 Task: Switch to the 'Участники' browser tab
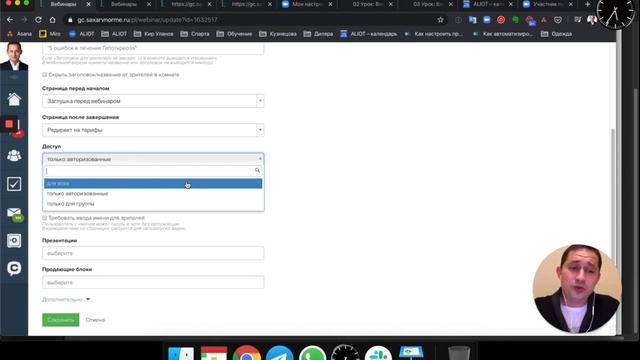[548, 4]
